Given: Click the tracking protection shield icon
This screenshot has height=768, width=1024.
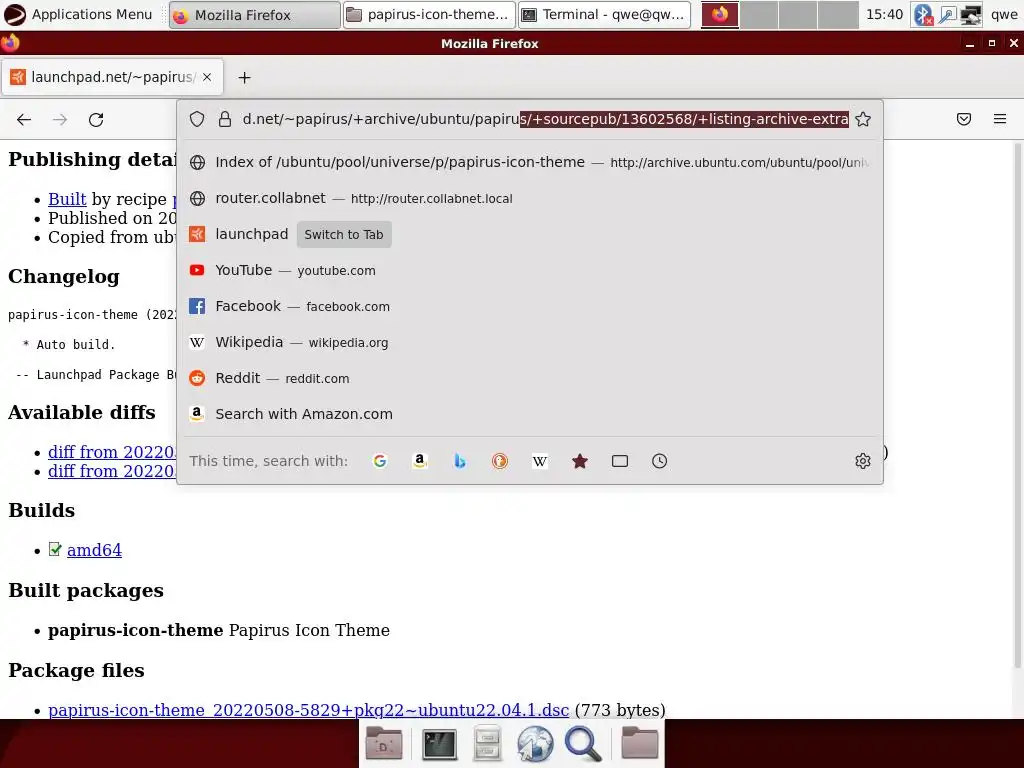Looking at the screenshot, I should pyautogui.click(x=197, y=119).
